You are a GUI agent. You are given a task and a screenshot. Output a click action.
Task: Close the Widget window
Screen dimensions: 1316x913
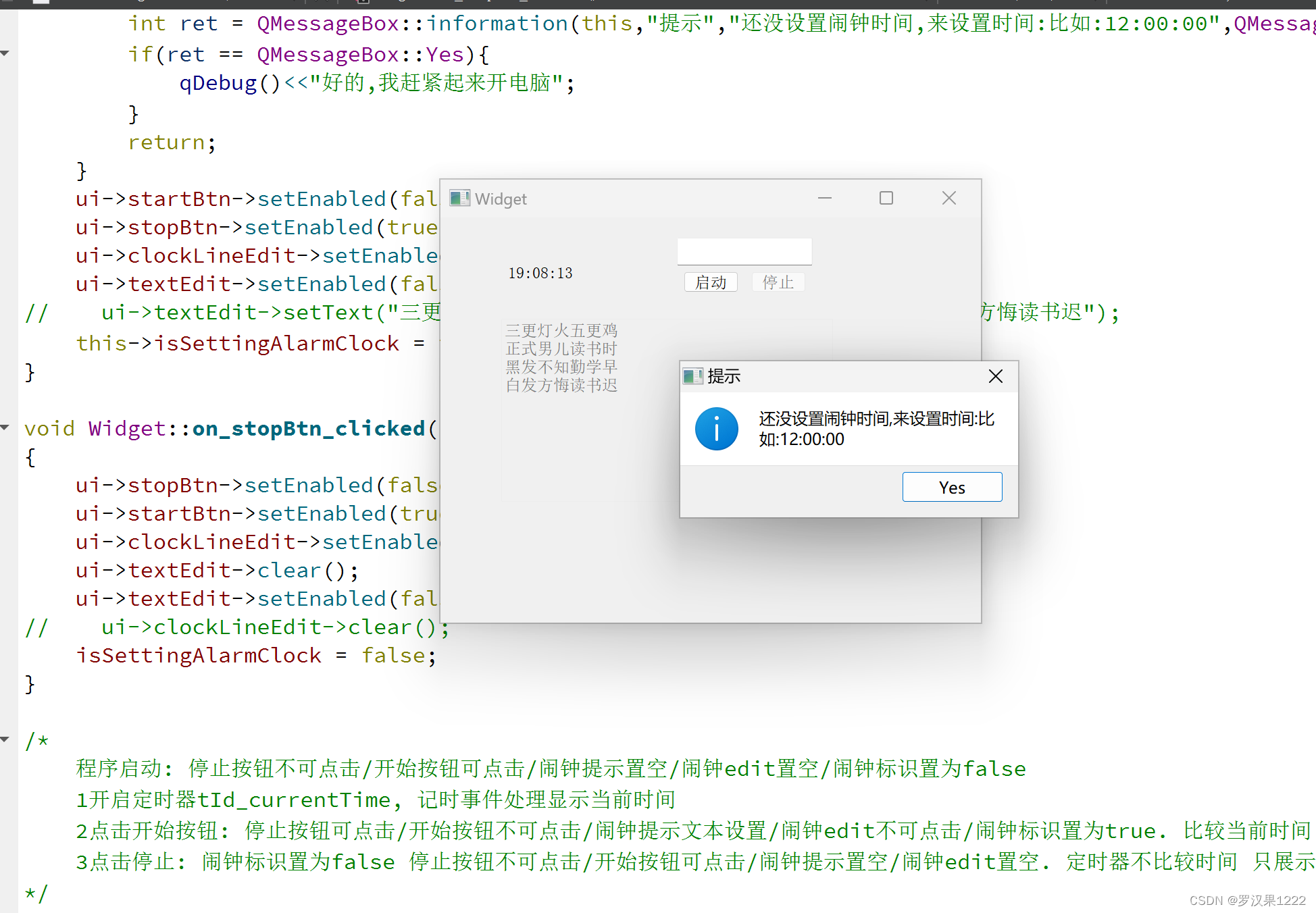point(948,199)
